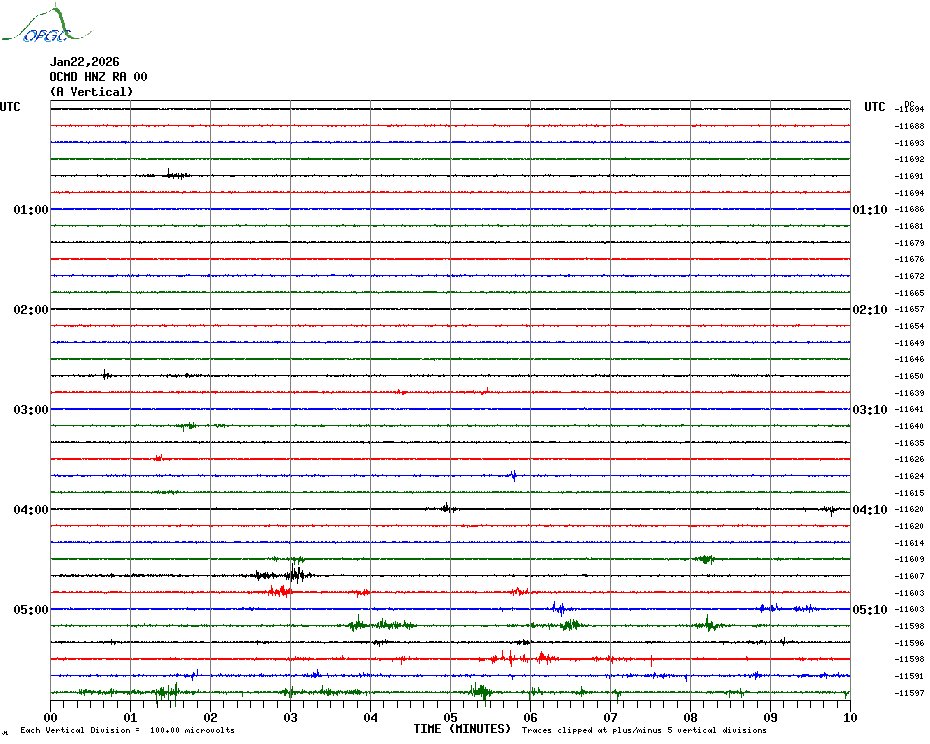The height and width of the screenshot is (744, 930).
Task: Click the Each Vertical Division scale note
Action: 127,730
